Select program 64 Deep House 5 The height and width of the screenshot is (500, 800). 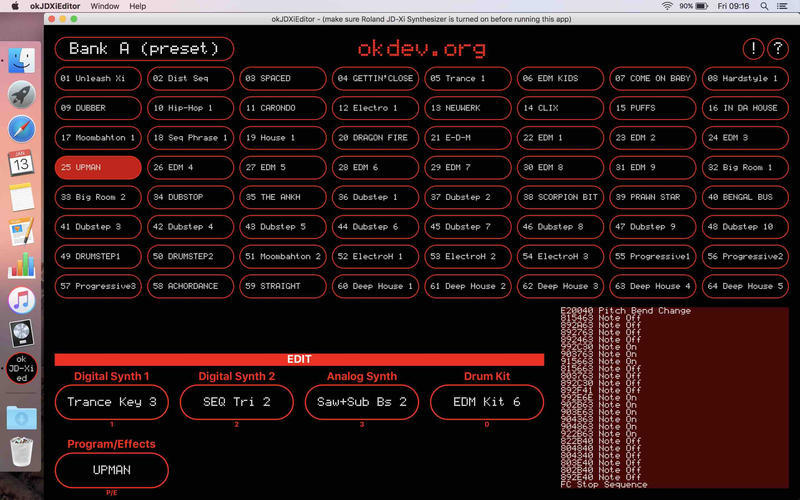pyautogui.click(x=746, y=286)
